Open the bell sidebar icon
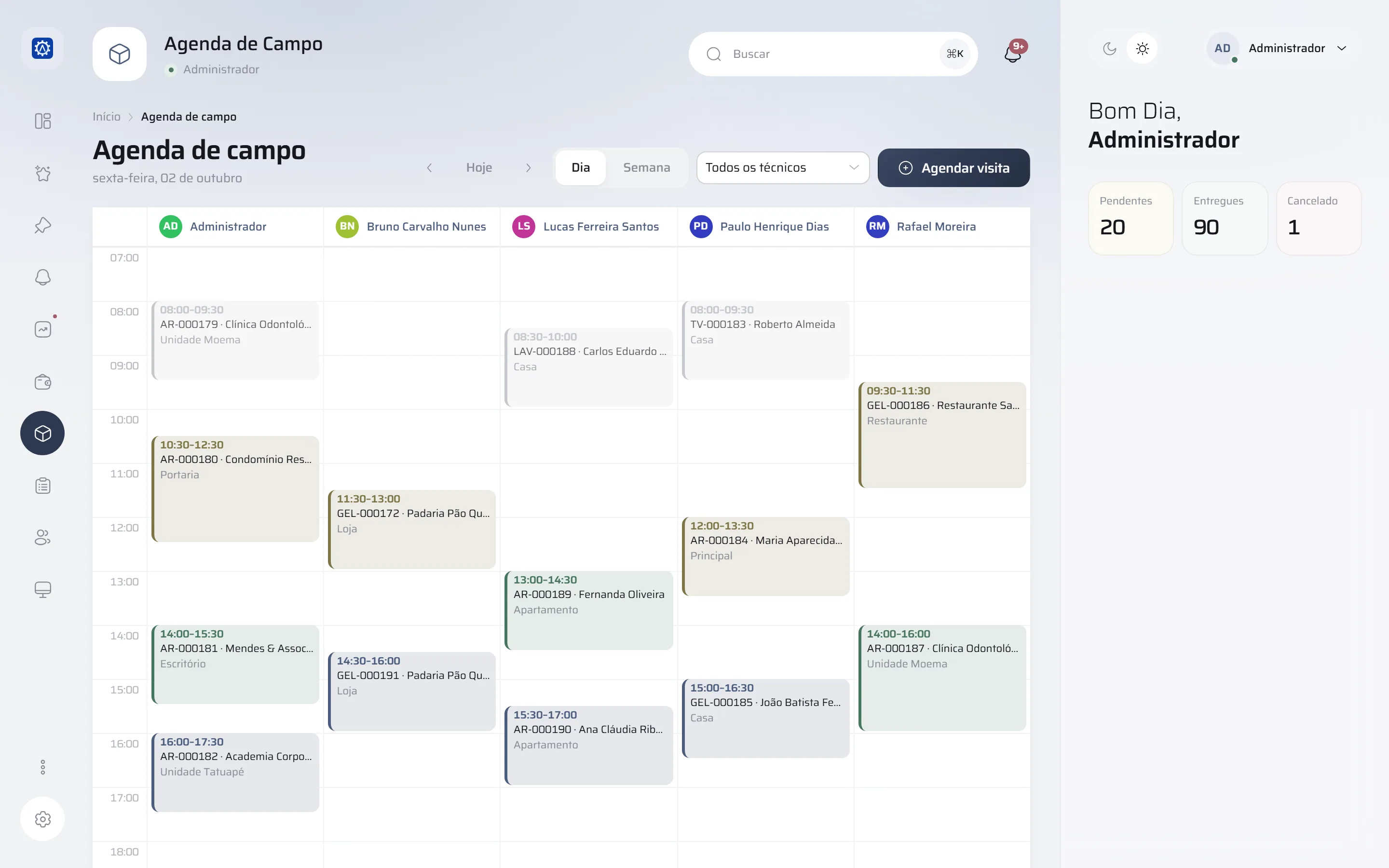 point(42,277)
